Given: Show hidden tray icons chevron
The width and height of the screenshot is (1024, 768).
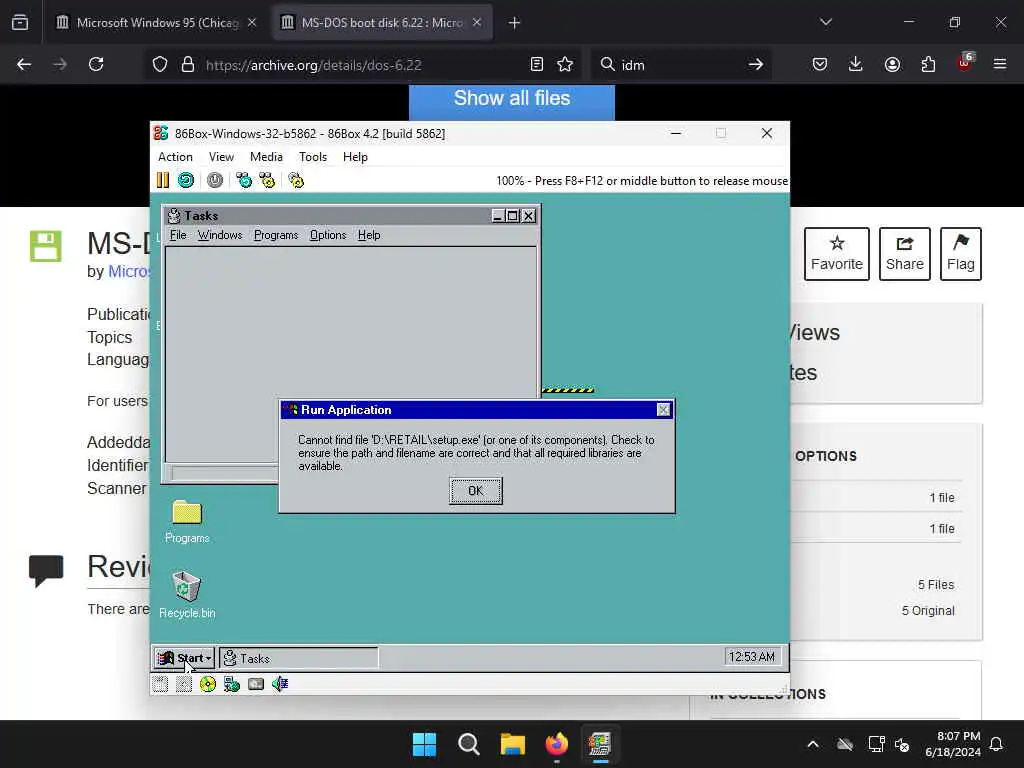Looking at the screenshot, I should pyautogui.click(x=813, y=744).
